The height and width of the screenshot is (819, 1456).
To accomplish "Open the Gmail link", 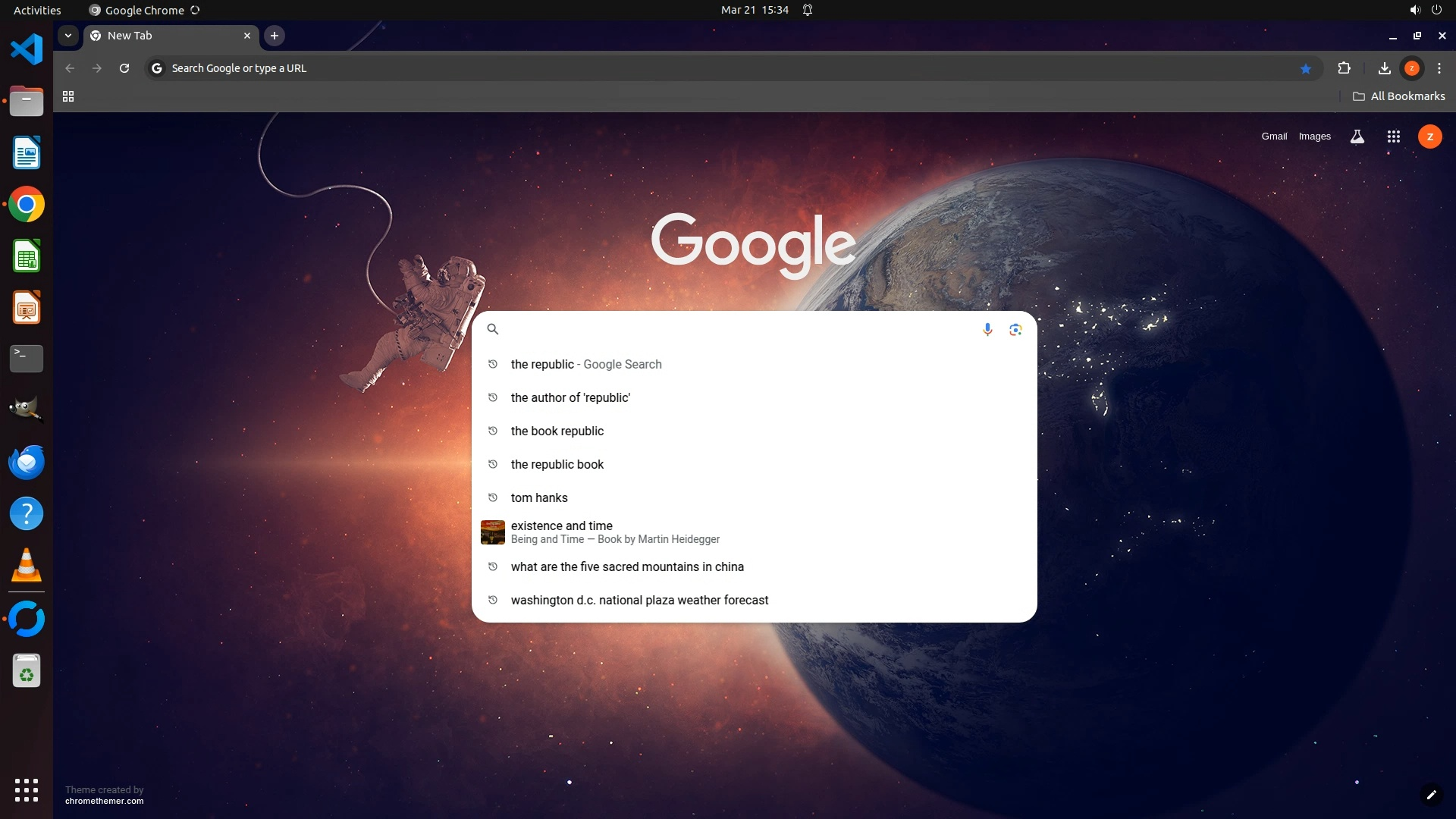I will tap(1274, 136).
